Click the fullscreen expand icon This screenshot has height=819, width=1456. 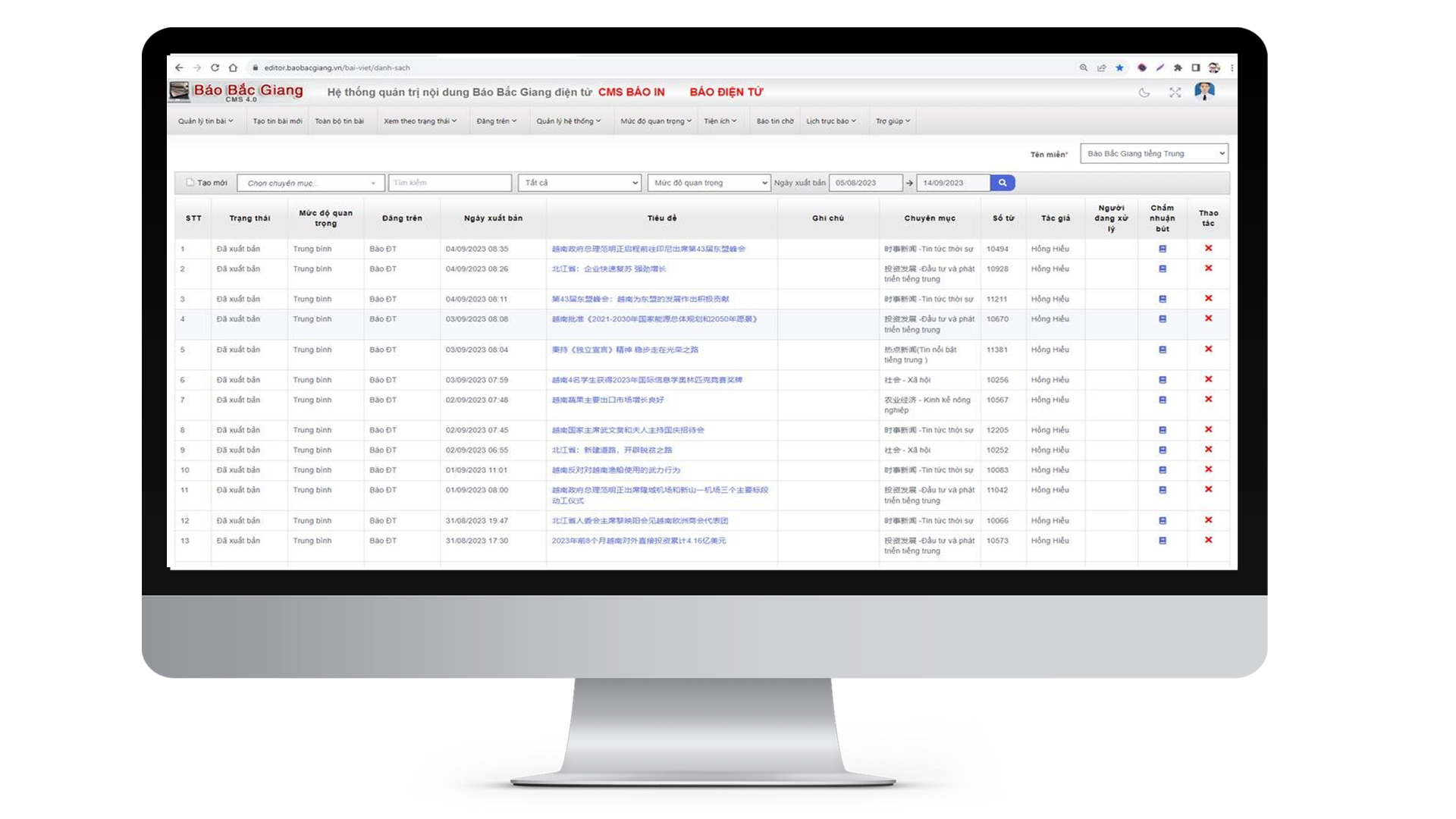[x=1175, y=93]
